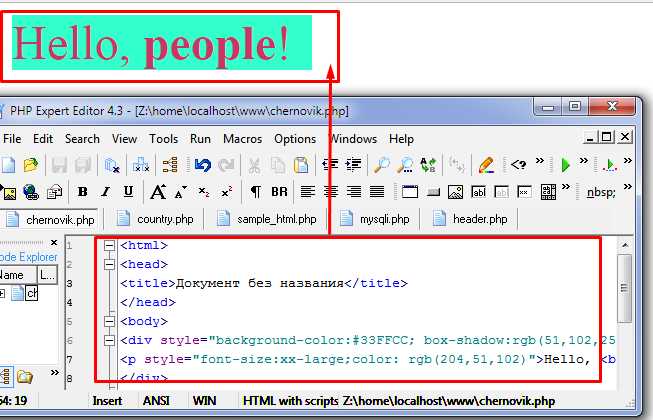Click the green Run script arrow
Screen dimensions: 653x420
click(565, 165)
